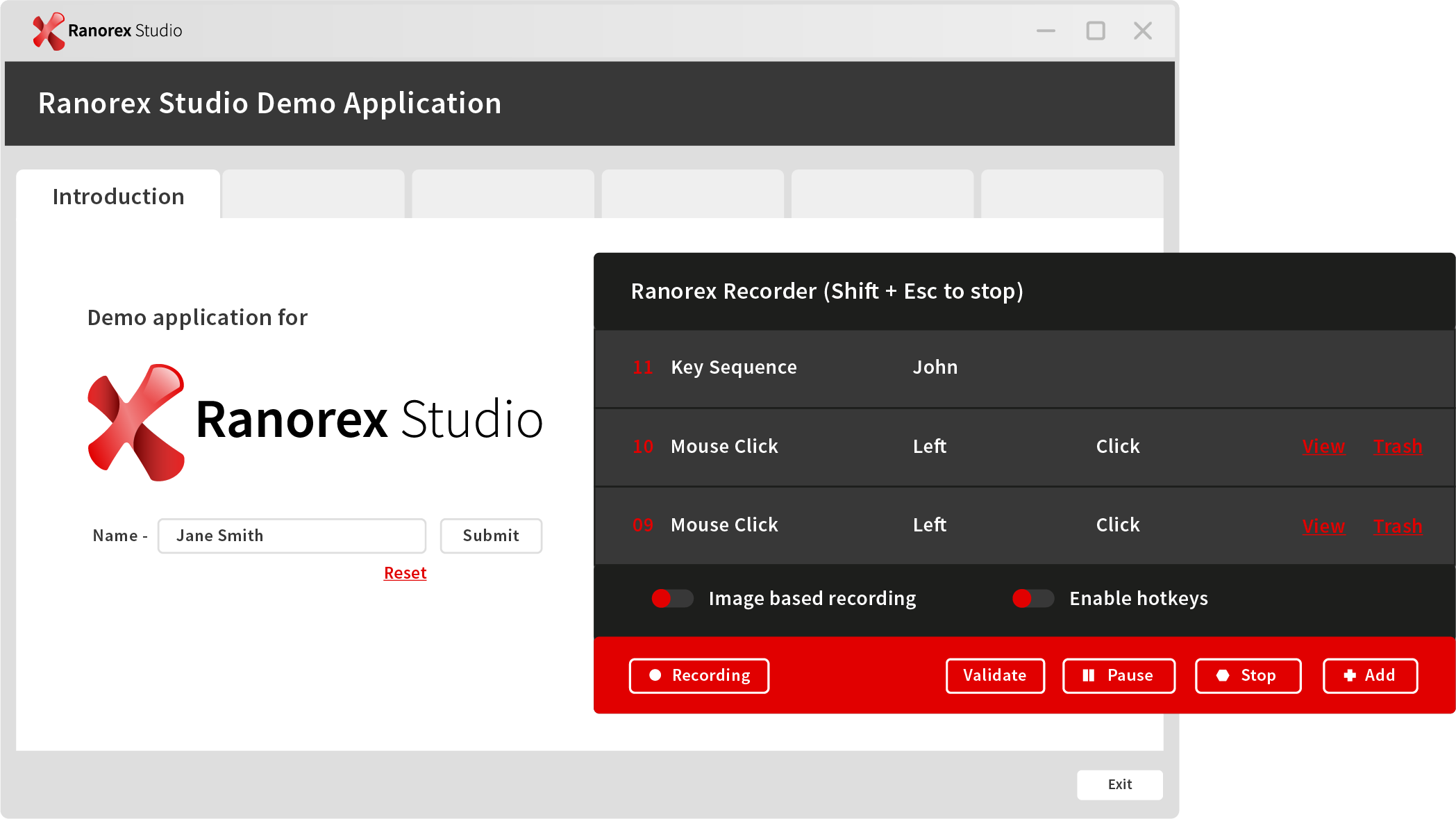Click the large Ranorex Studio logo image
Image resolution: width=1456 pixels, height=819 pixels.
(x=315, y=422)
